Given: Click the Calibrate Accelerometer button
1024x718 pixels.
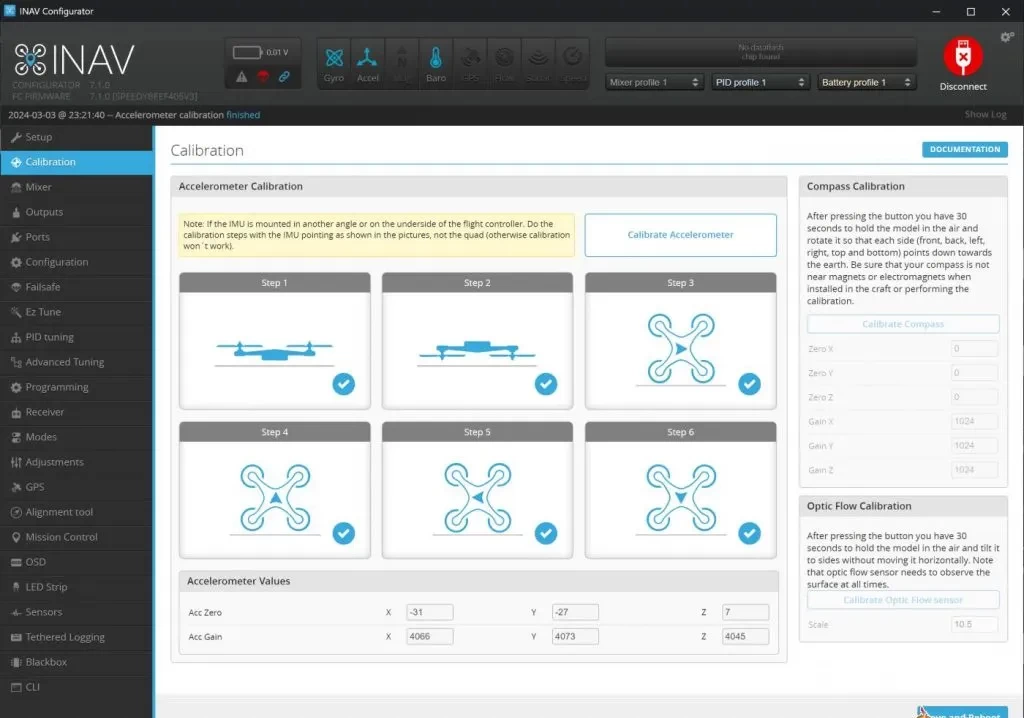Looking at the screenshot, I should tap(680, 235).
